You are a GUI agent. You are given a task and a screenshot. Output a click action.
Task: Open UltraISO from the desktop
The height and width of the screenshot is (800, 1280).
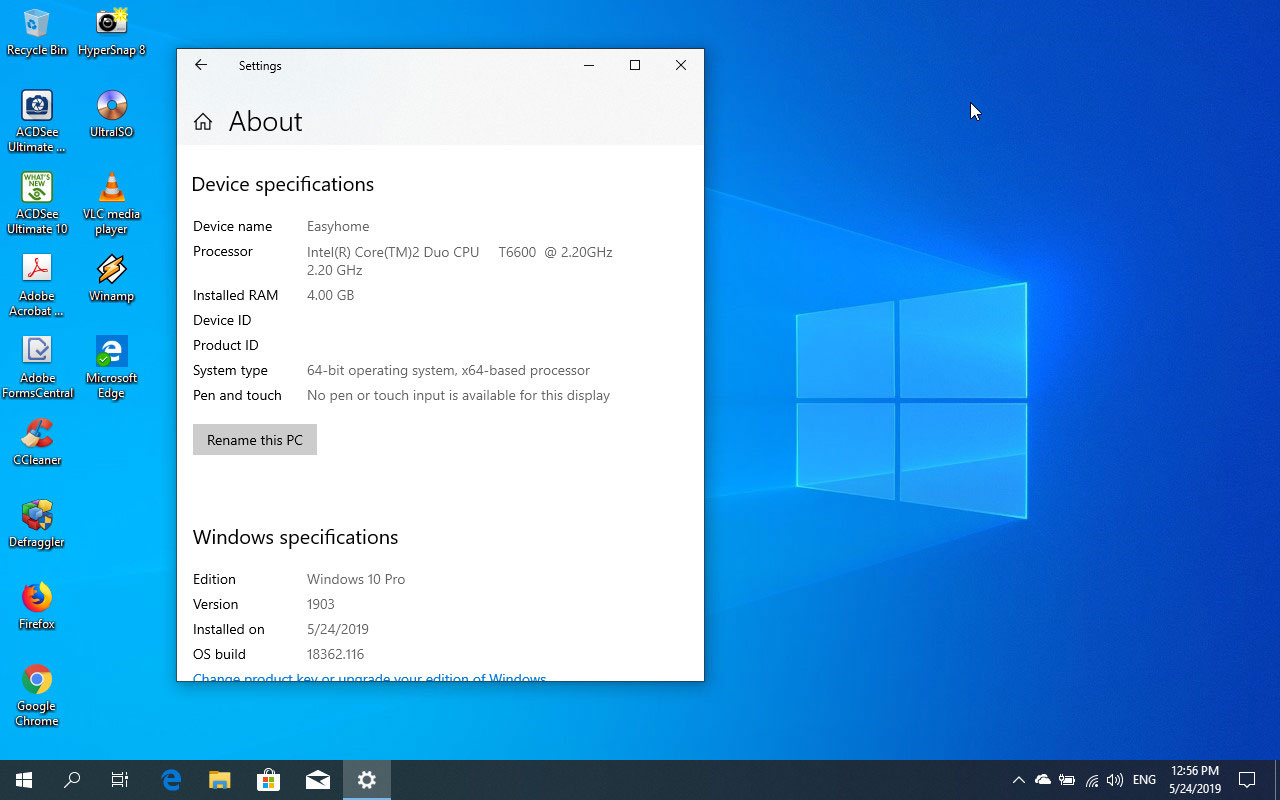(110, 105)
